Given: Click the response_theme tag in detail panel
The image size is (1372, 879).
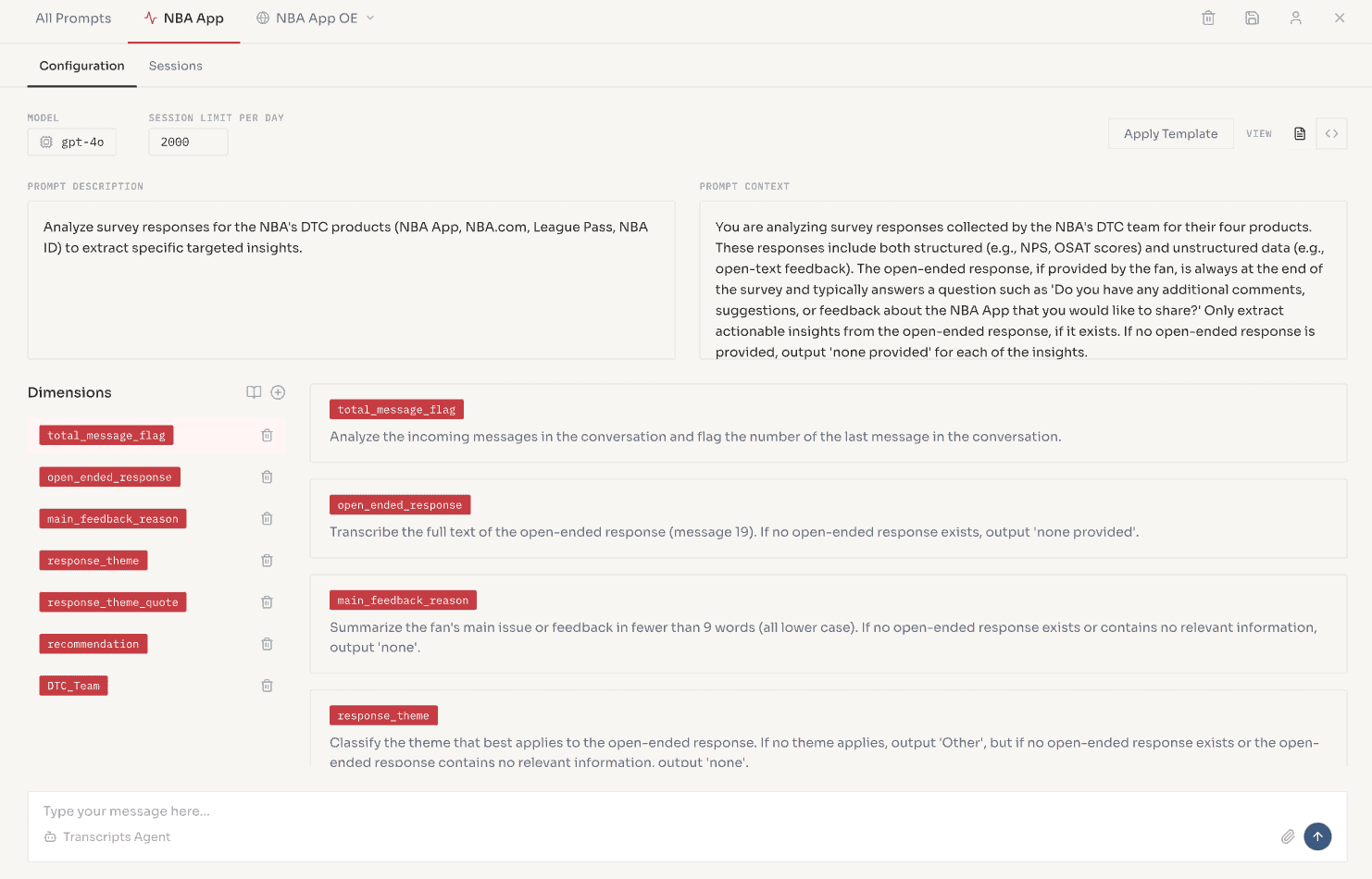Looking at the screenshot, I should pyautogui.click(x=383, y=715).
